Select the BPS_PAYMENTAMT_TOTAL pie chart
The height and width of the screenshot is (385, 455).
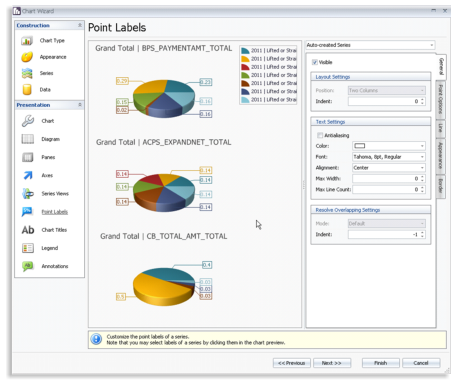pyautogui.click(x=164, y=98)
